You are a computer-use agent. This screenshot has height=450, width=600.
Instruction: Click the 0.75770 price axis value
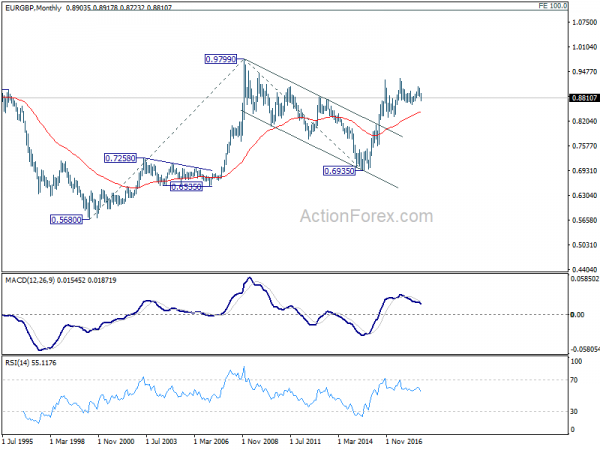coord(585,146)
